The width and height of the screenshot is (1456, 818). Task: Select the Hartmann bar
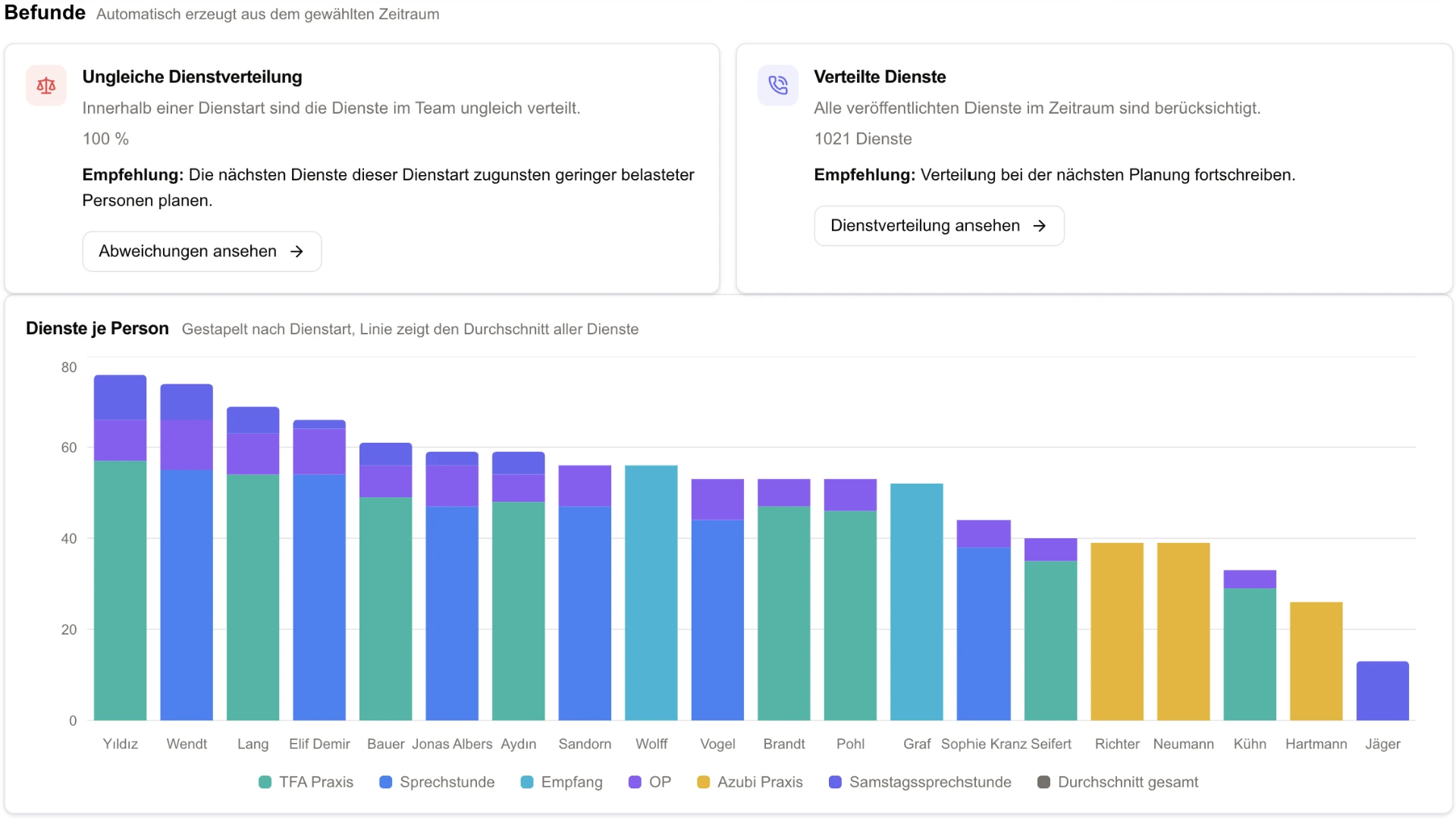coord(1316,661)
